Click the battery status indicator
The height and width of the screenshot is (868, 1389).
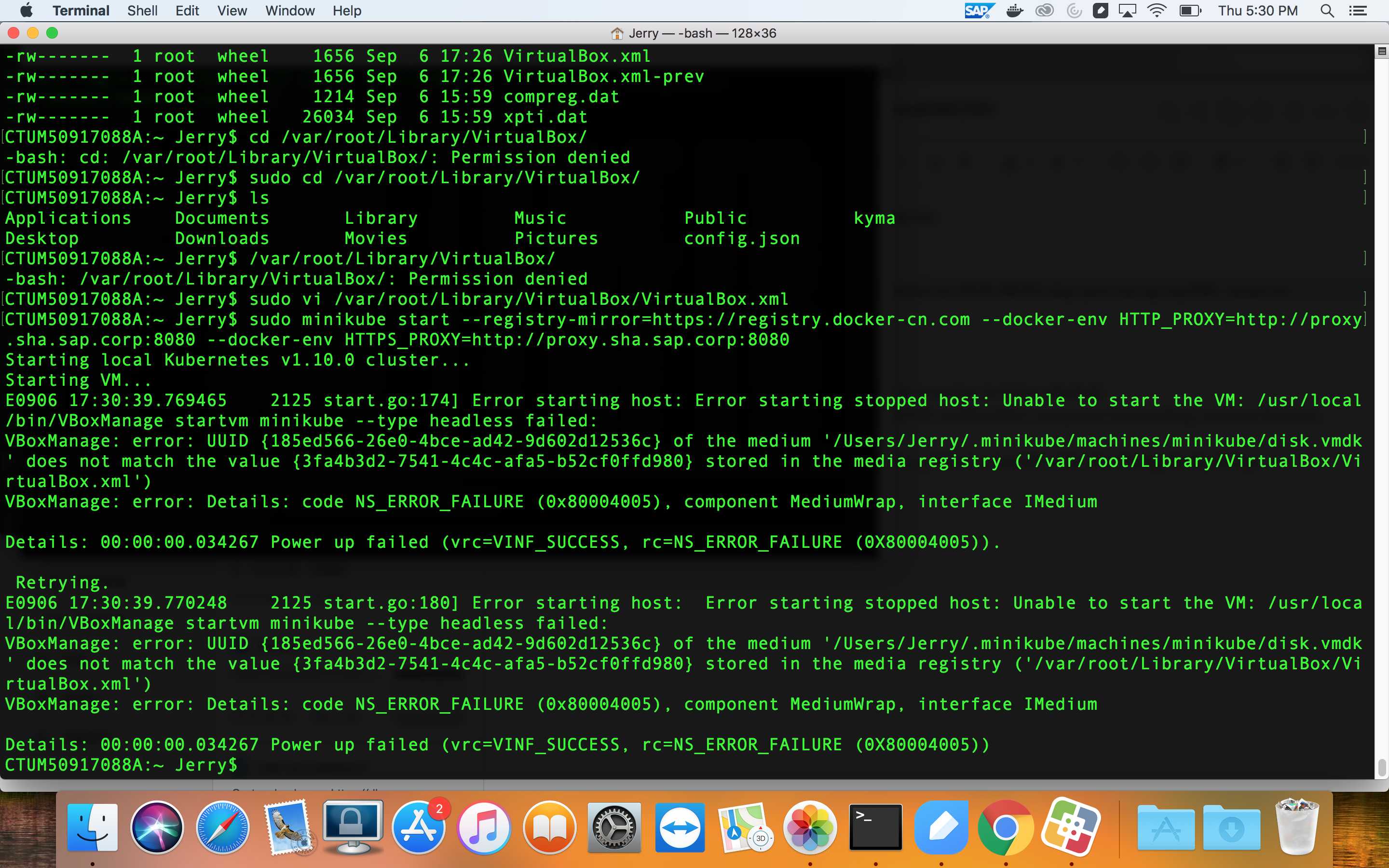tap(1190, 10)
